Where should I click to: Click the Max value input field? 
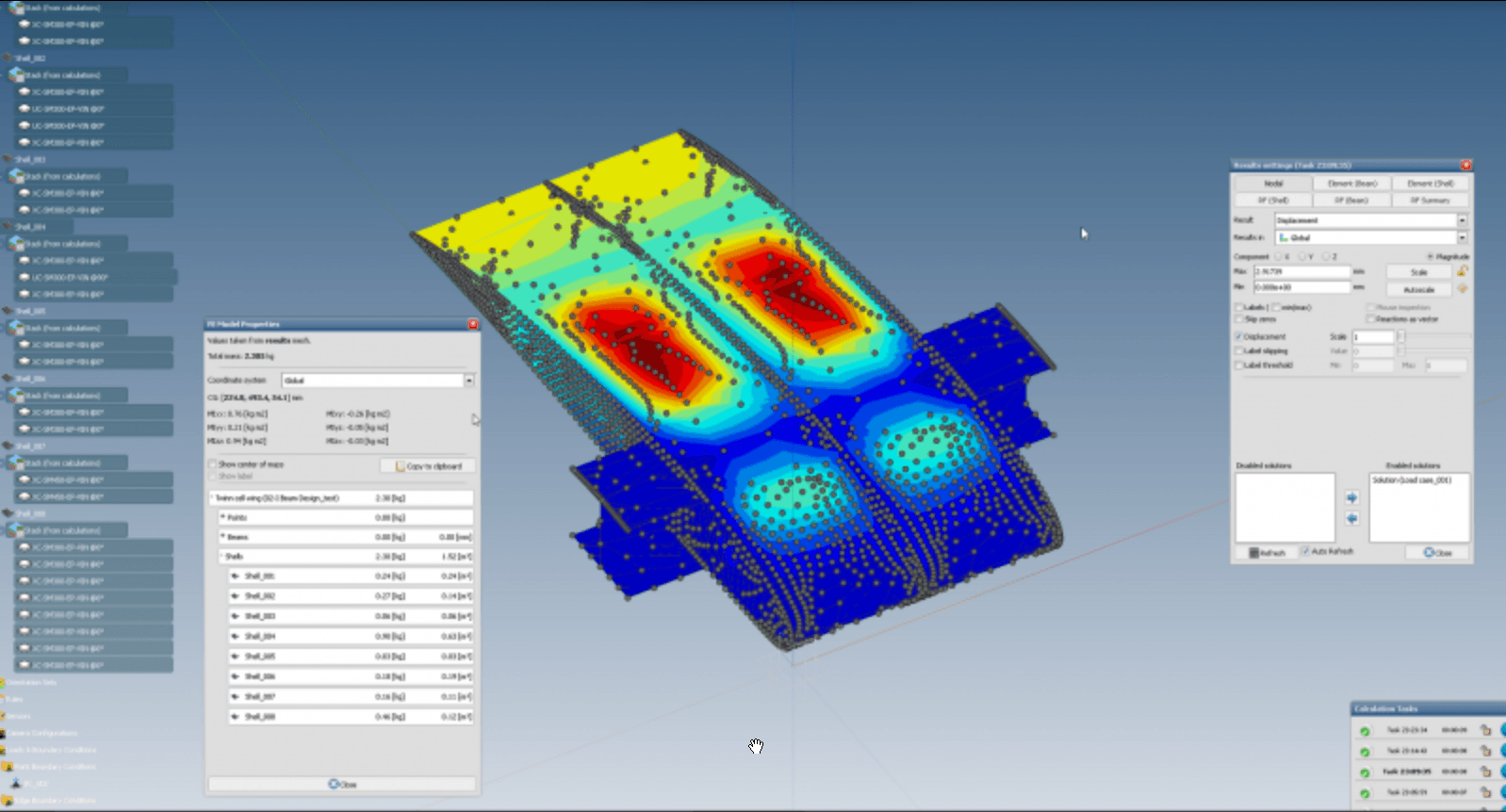(x=1302, y=271)
